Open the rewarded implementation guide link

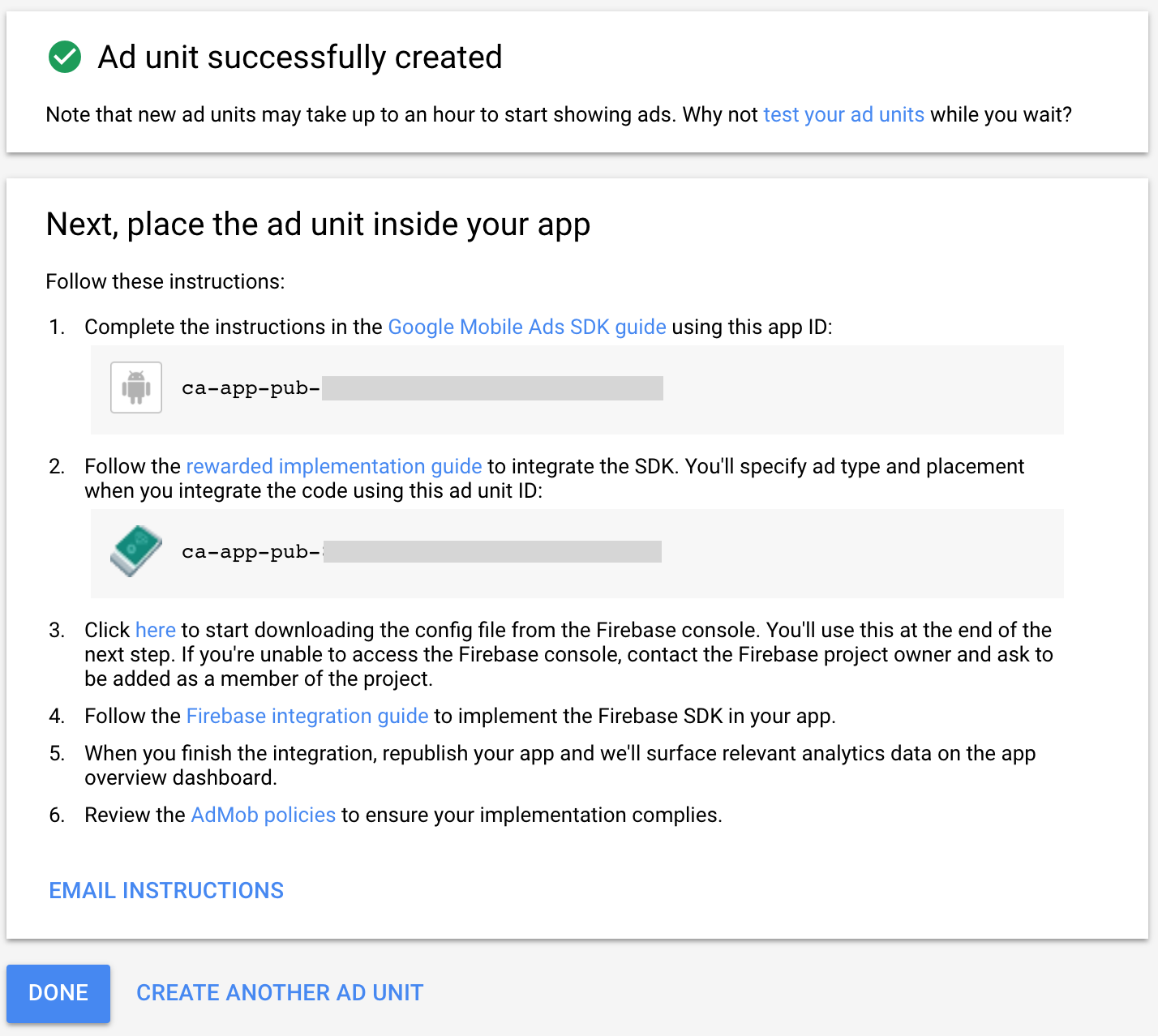coord(334,467)
